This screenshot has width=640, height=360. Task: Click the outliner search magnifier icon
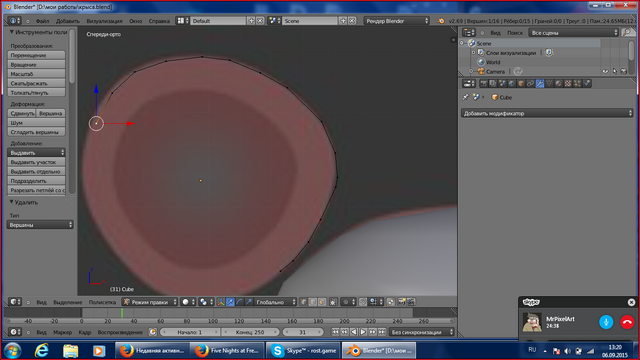pyautogui.click(x=627, y=33)
